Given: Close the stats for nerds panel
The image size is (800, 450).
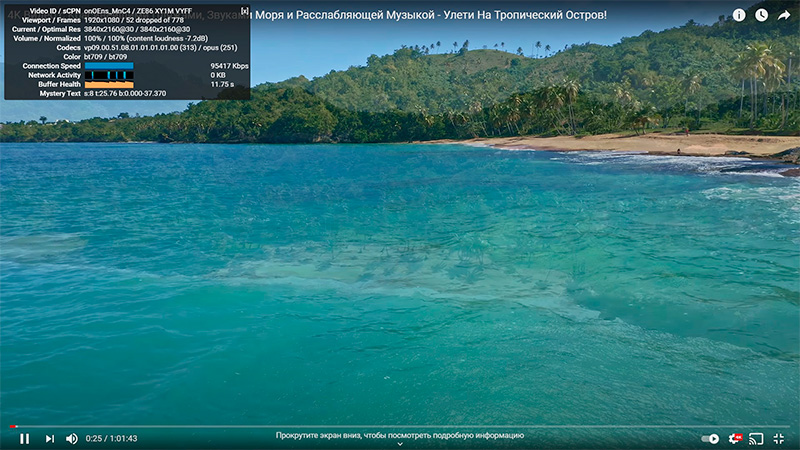Looking at the screenshot, I should point(245,11).
